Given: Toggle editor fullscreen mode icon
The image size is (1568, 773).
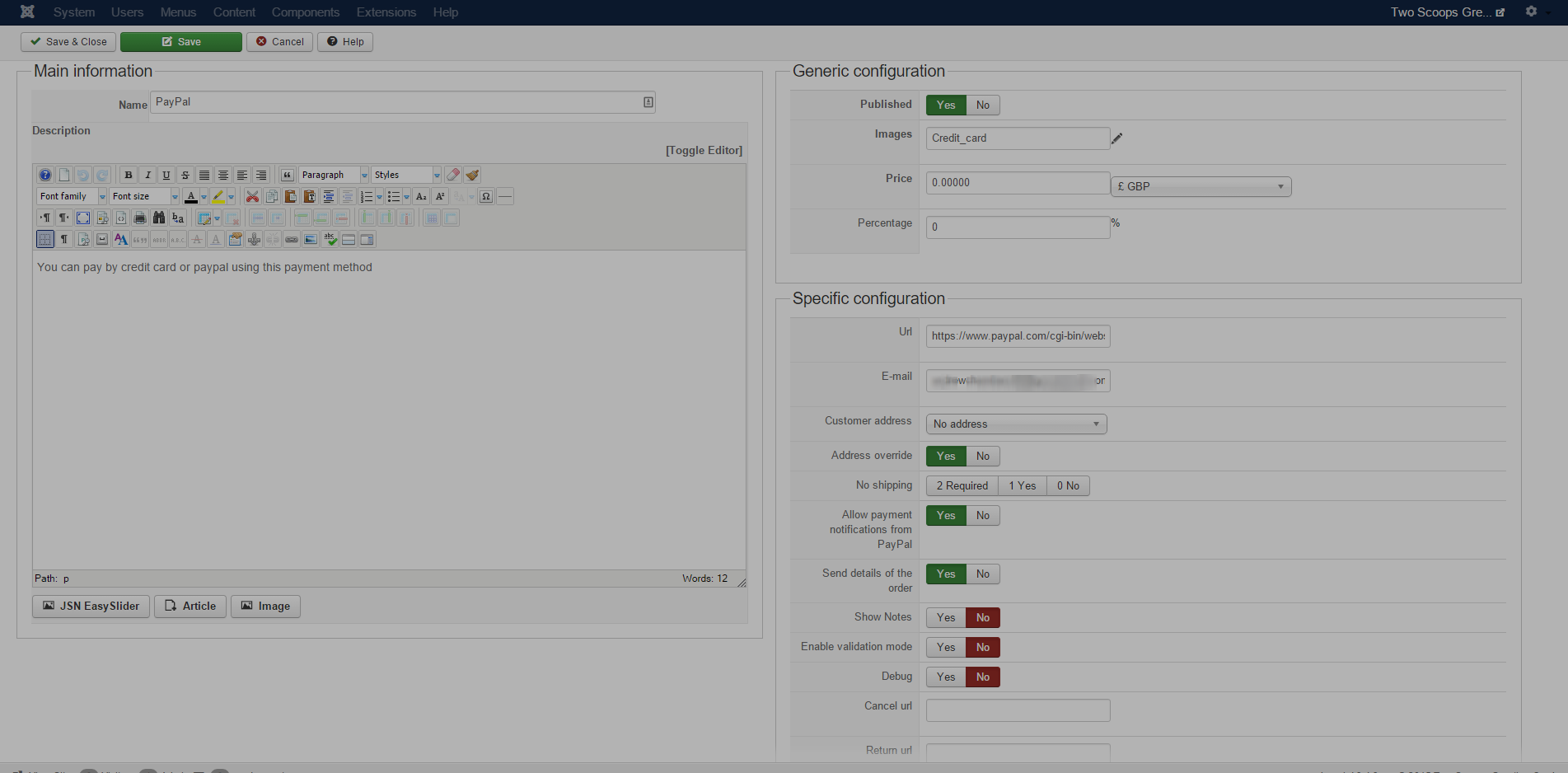Looking at the screenshot, I should 83,218.
